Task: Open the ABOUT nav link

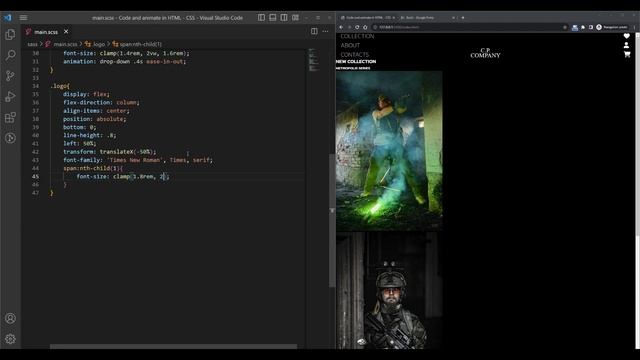Action: 350,45
